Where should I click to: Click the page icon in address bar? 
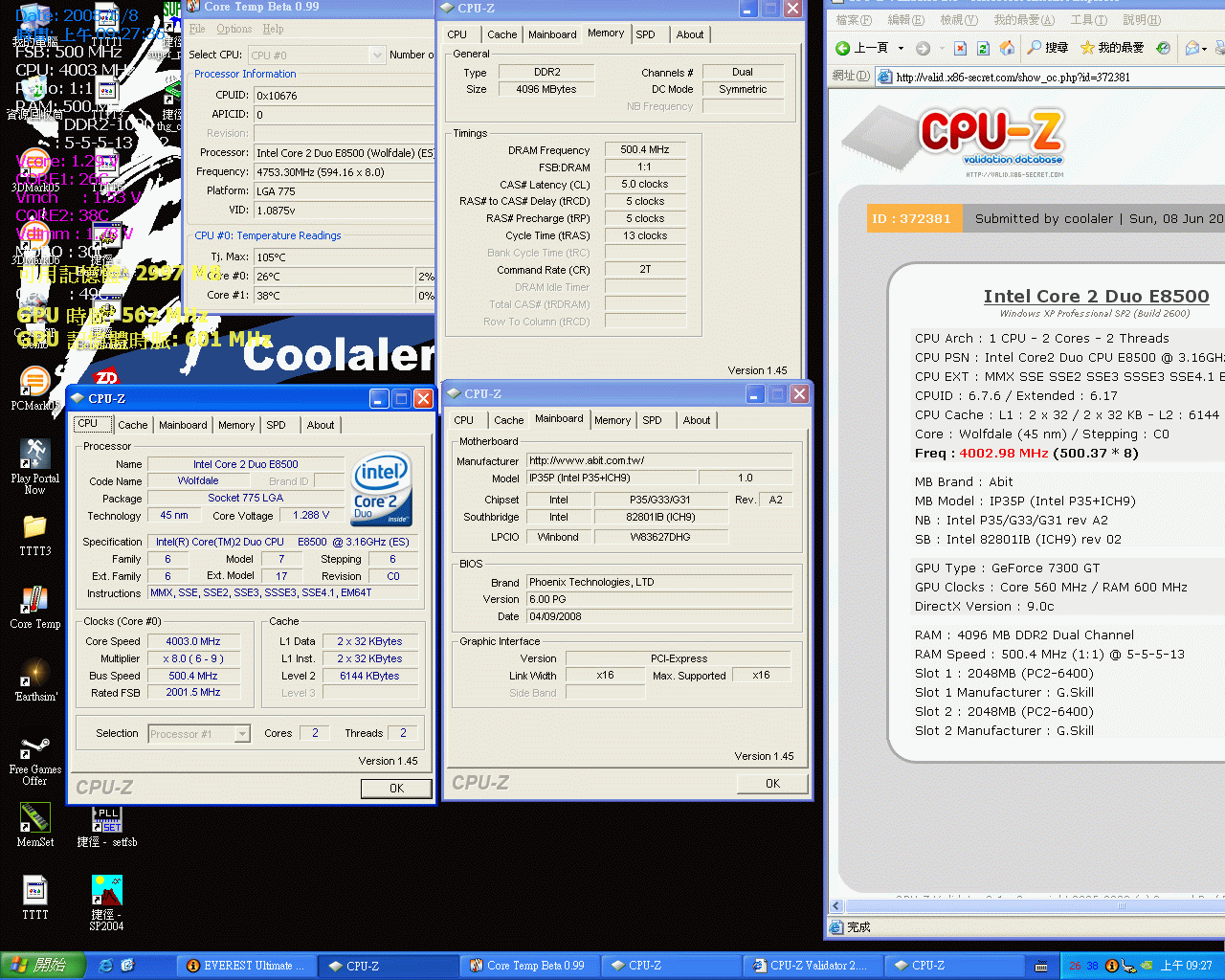[x=884, y=77]
